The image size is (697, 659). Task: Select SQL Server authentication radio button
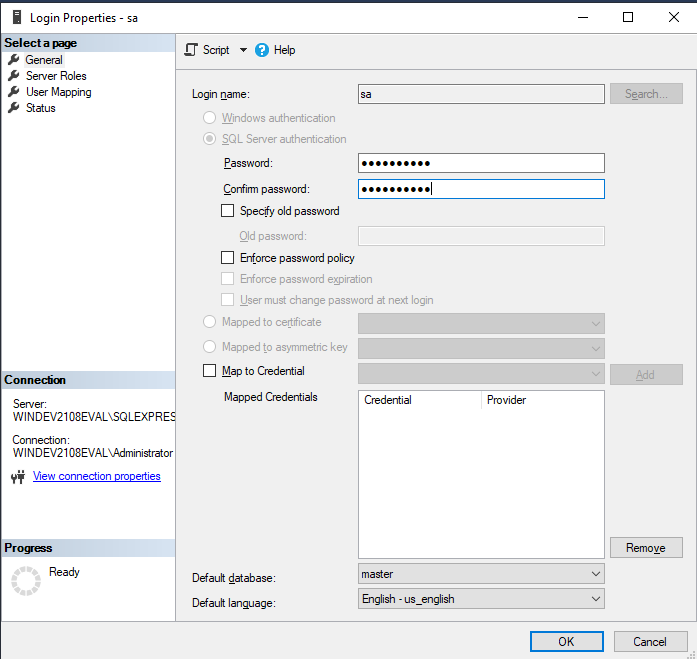click(x=209, y=139)
